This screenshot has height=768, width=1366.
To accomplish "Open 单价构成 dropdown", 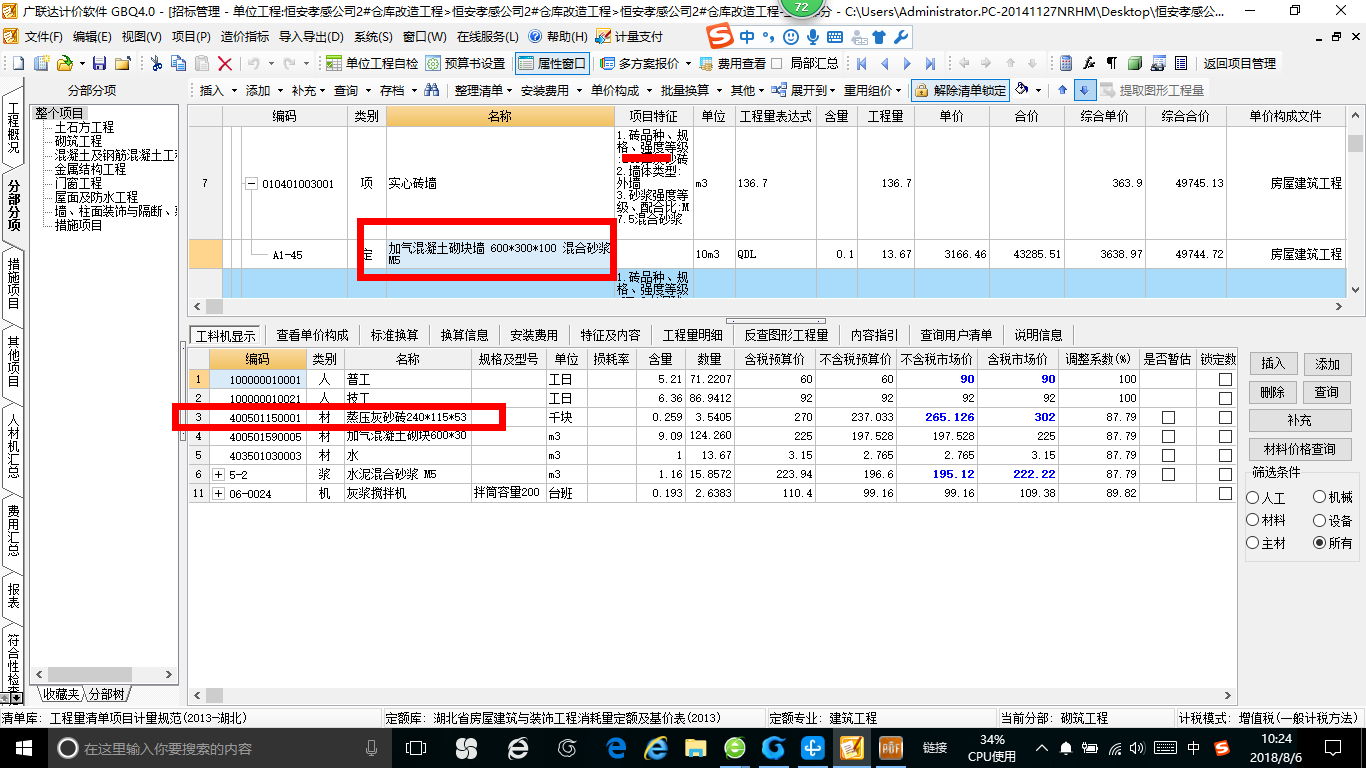I will (x=620, y=90).
